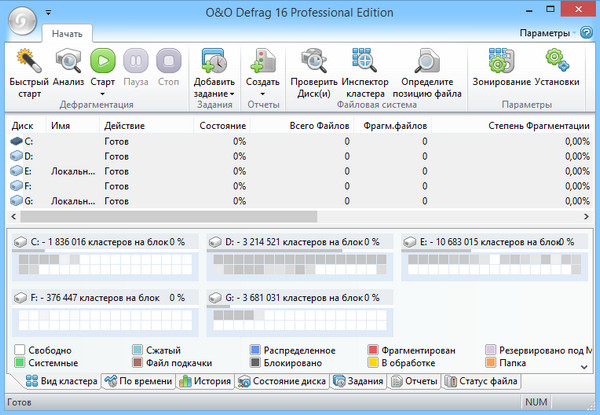
Task: Open the Зонирование icon
Action: (x=501, y=60)
